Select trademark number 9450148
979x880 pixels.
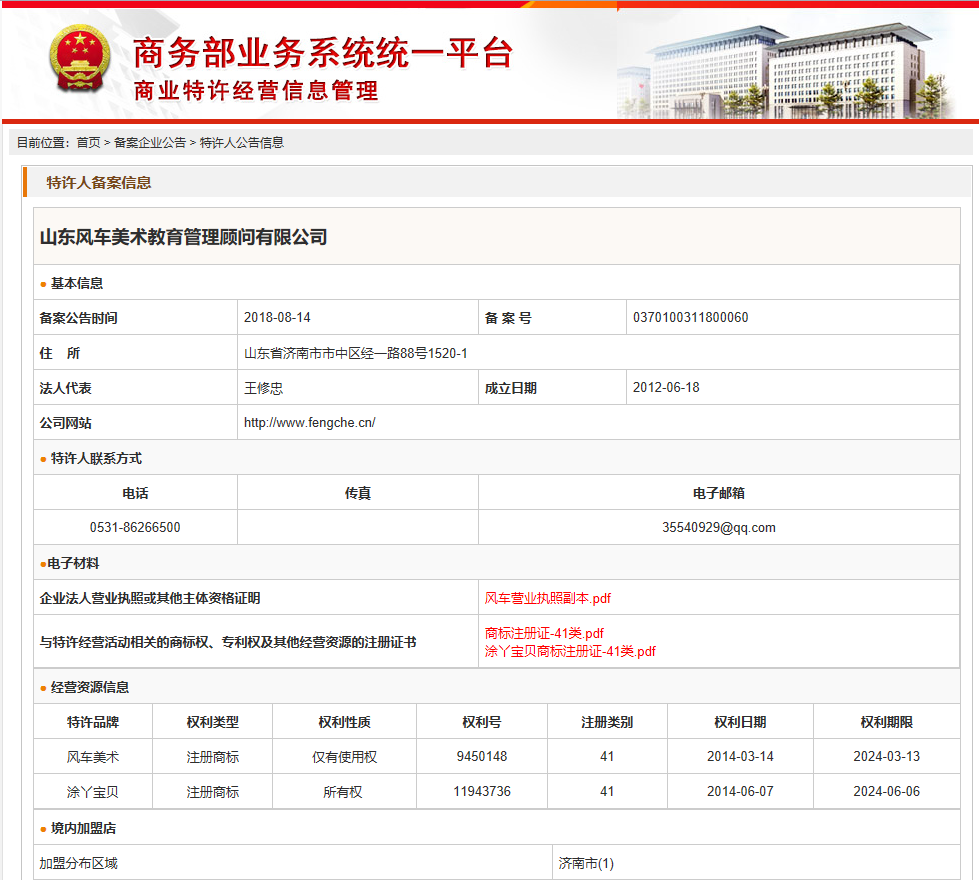[x=482, y=756]
